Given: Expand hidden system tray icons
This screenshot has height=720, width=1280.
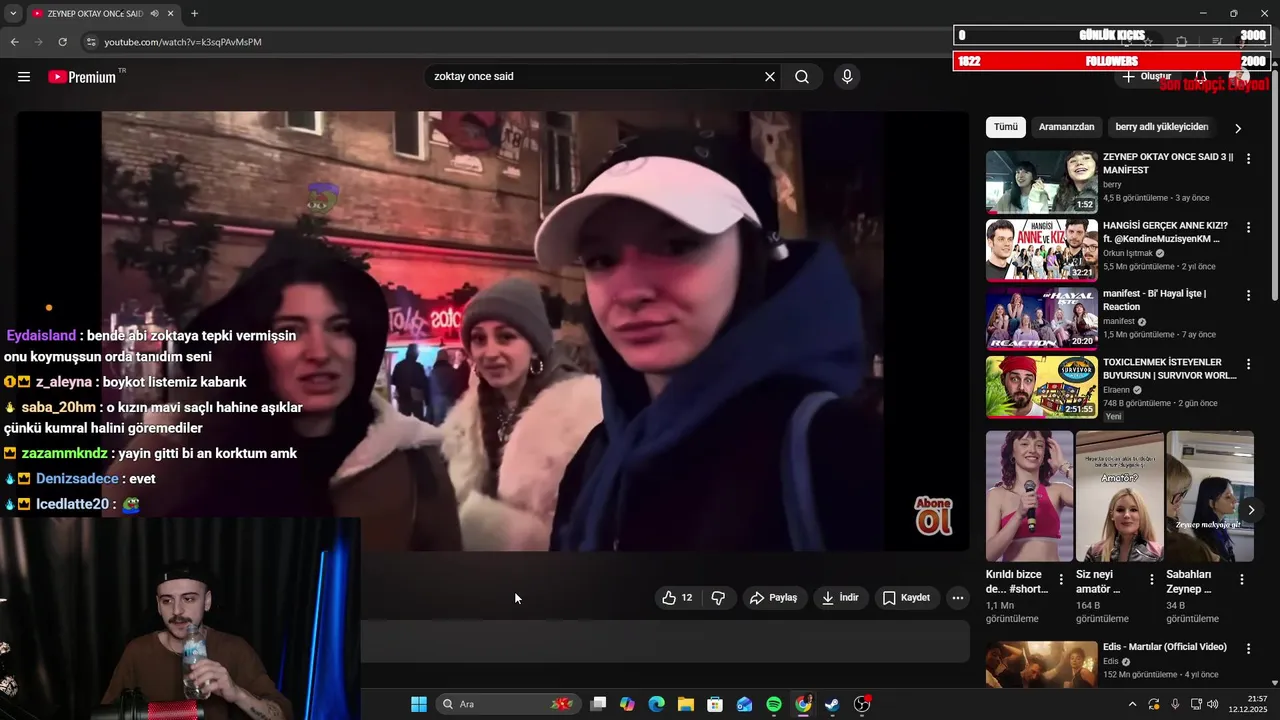Looking at the screenshot, I should click(x=1133, y=704).
